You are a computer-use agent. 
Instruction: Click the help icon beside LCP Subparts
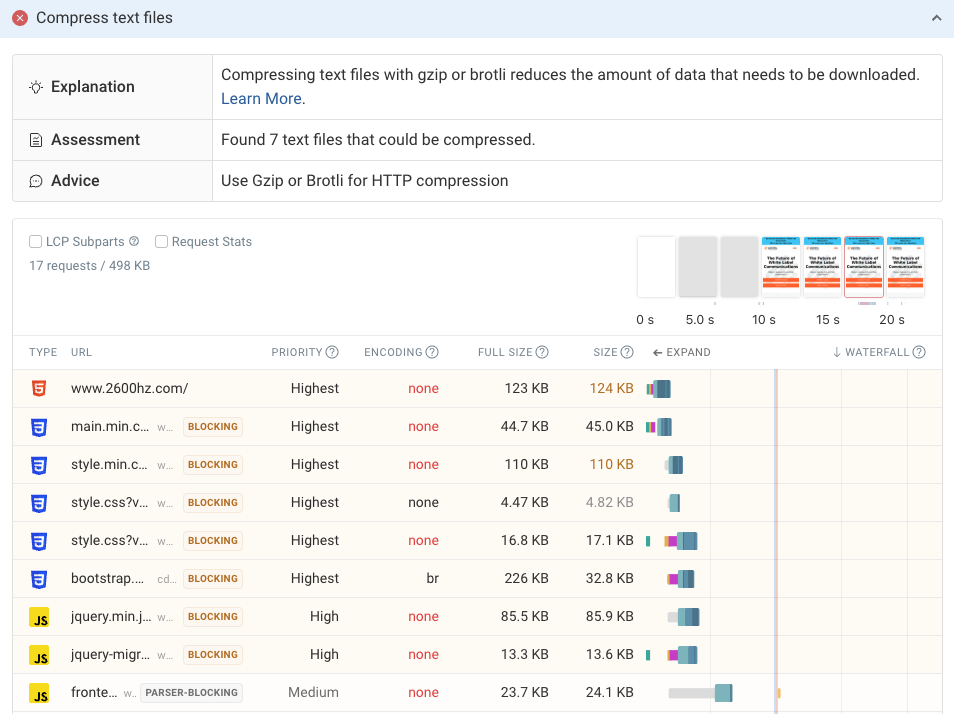pos(134,242)
